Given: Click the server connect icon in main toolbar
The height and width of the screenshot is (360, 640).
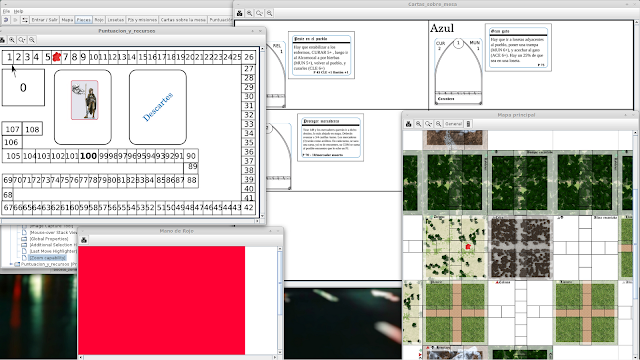Looking at the screenshot, I should pyautogui.click(x=25, y=20).
